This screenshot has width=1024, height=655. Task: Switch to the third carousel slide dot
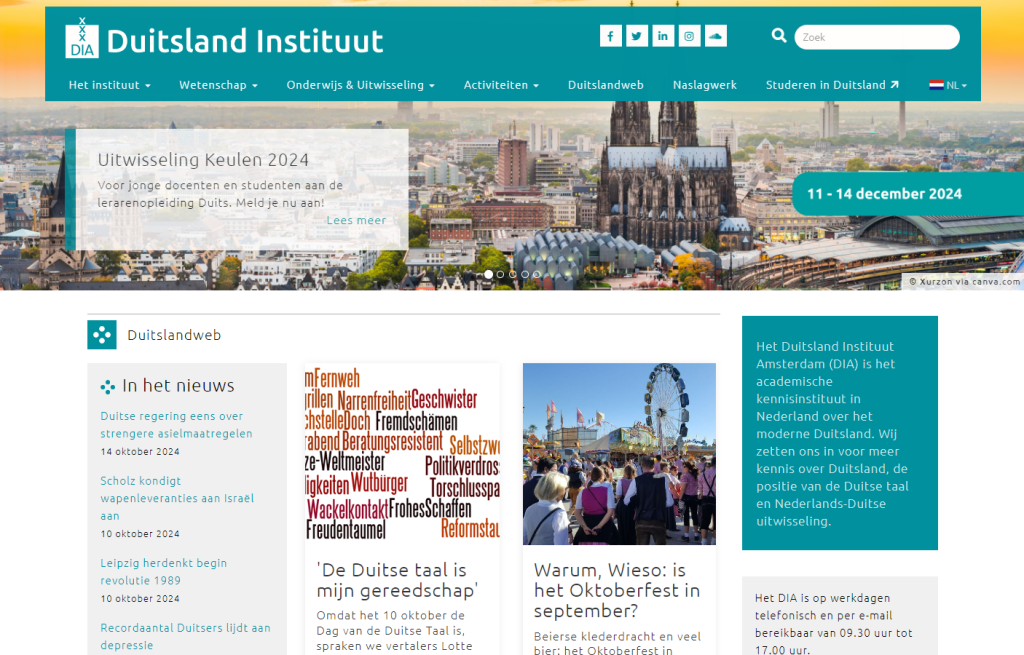[513, 274]
